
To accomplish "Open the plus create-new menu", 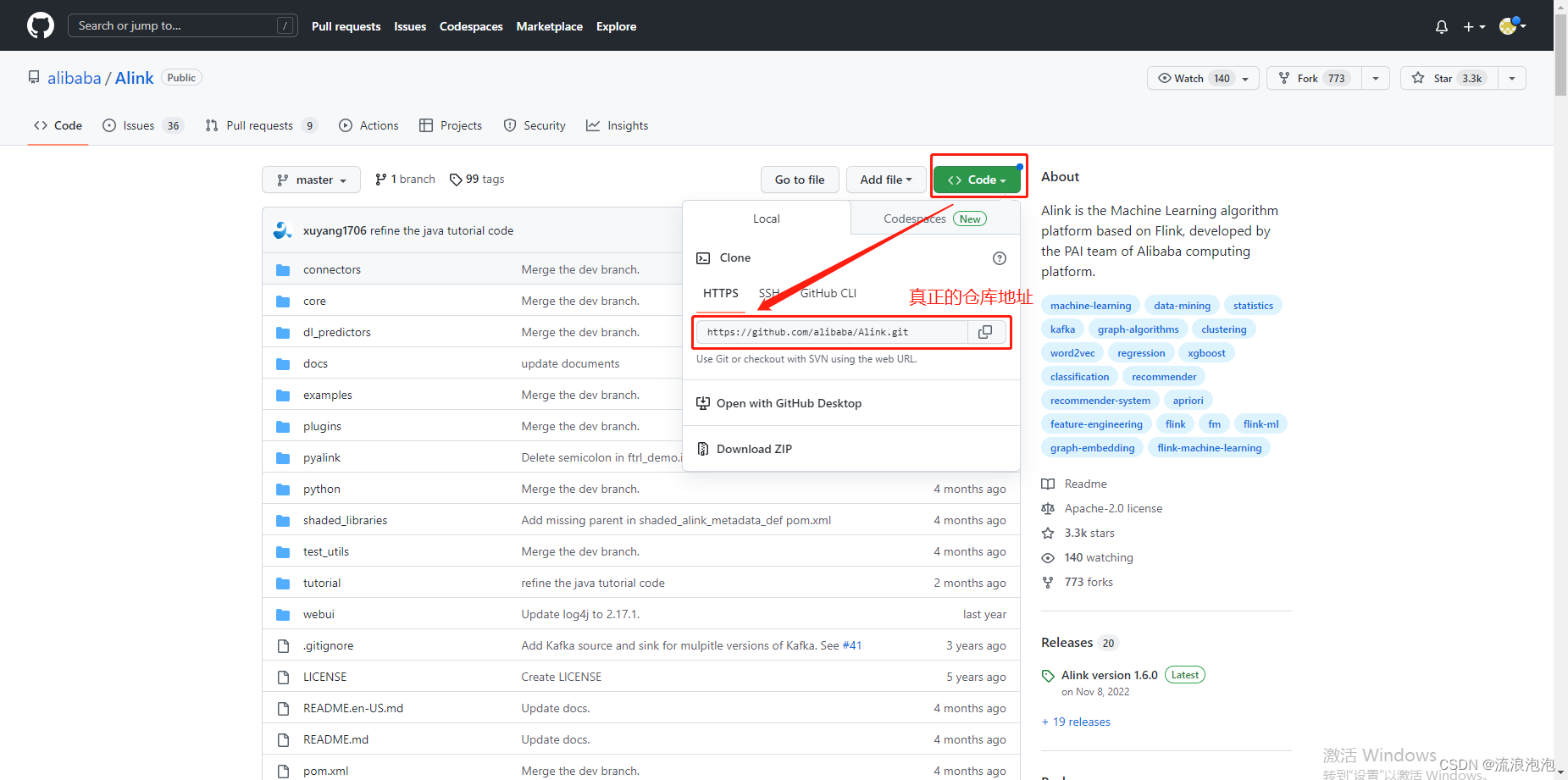I will point(1474,26).
